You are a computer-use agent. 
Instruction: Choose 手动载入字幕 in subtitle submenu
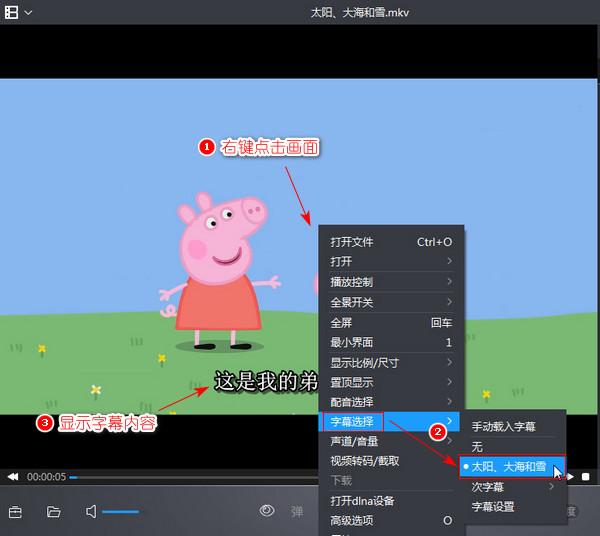pyautogui.click(x=513, y=426)
